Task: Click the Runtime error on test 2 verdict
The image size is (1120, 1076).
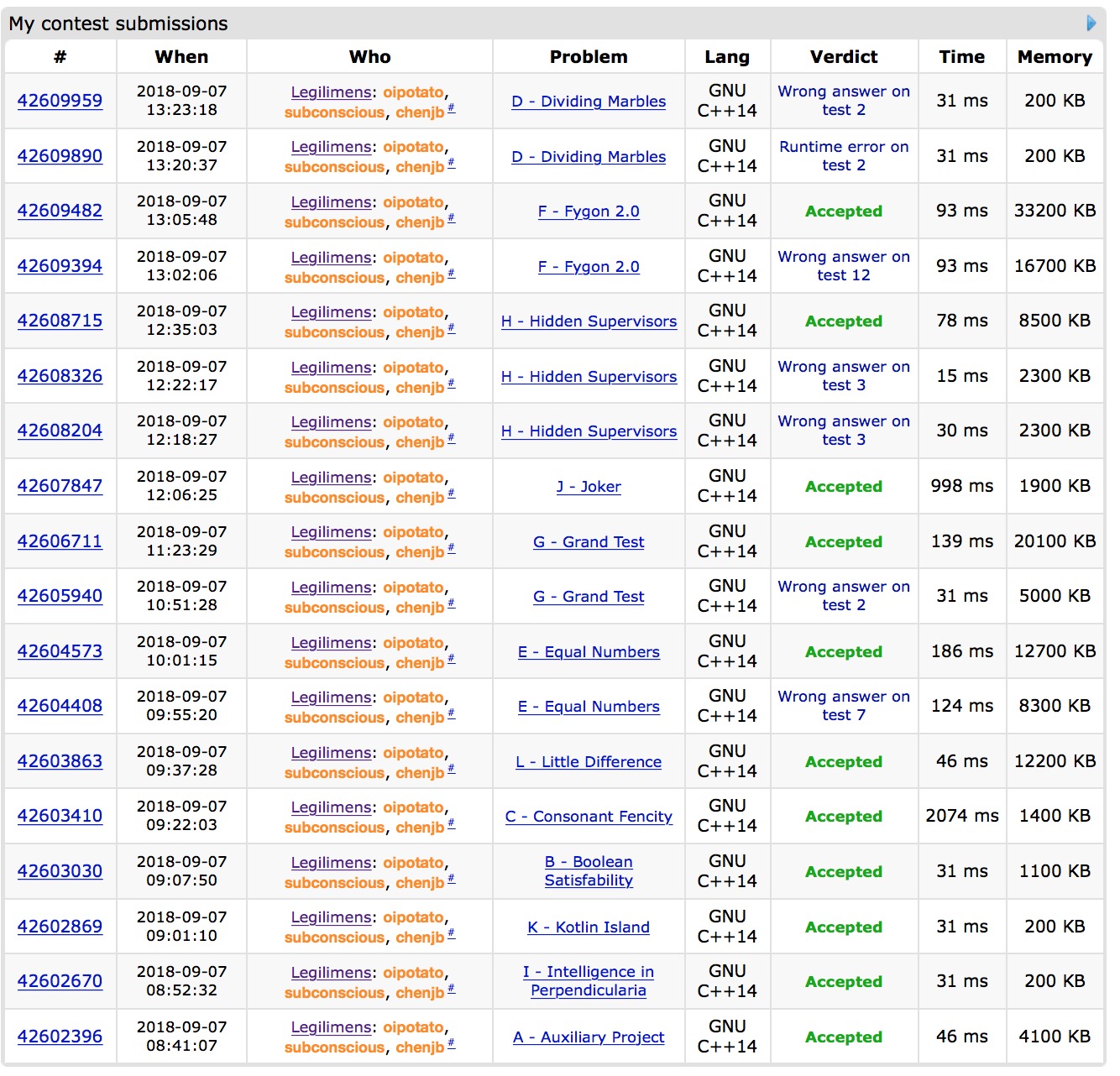Action: click(843, 156)
